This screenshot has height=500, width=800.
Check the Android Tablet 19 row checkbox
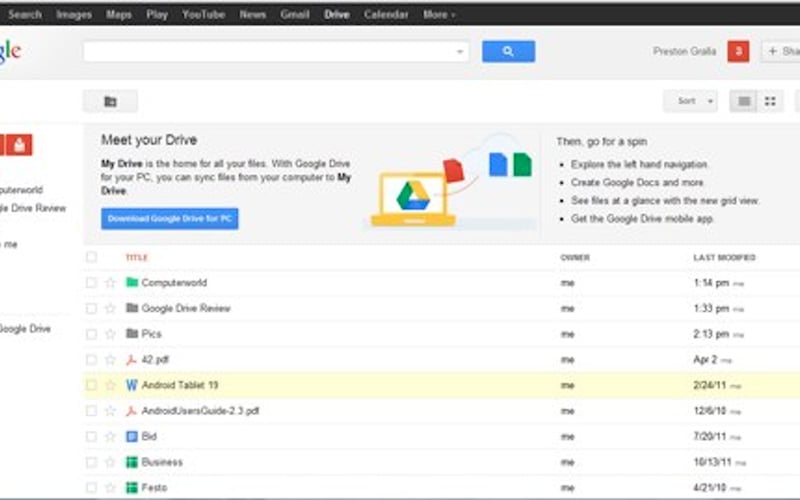[x=91, y=385]
